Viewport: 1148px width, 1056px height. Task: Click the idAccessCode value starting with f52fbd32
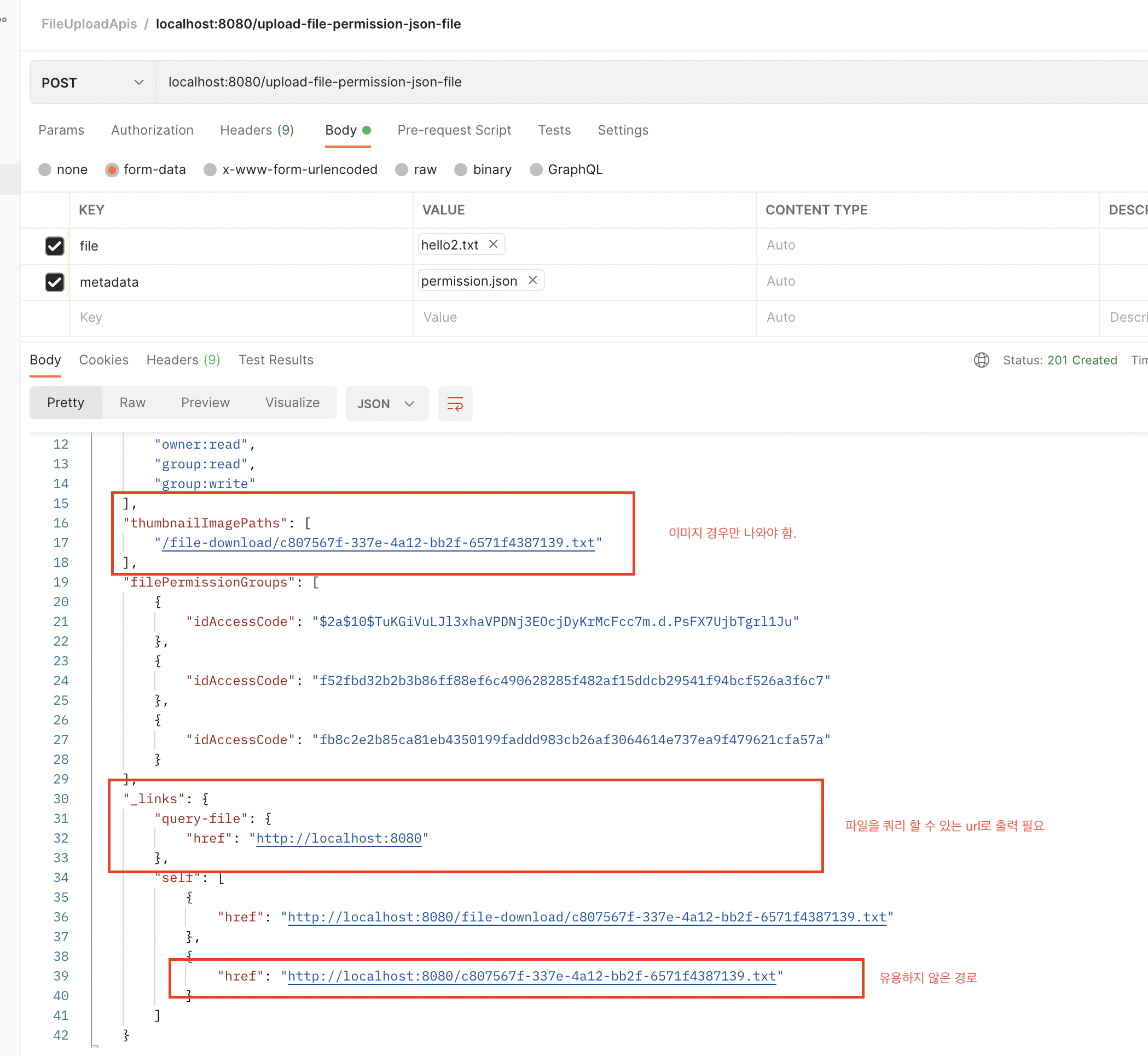tap(571, 681)
